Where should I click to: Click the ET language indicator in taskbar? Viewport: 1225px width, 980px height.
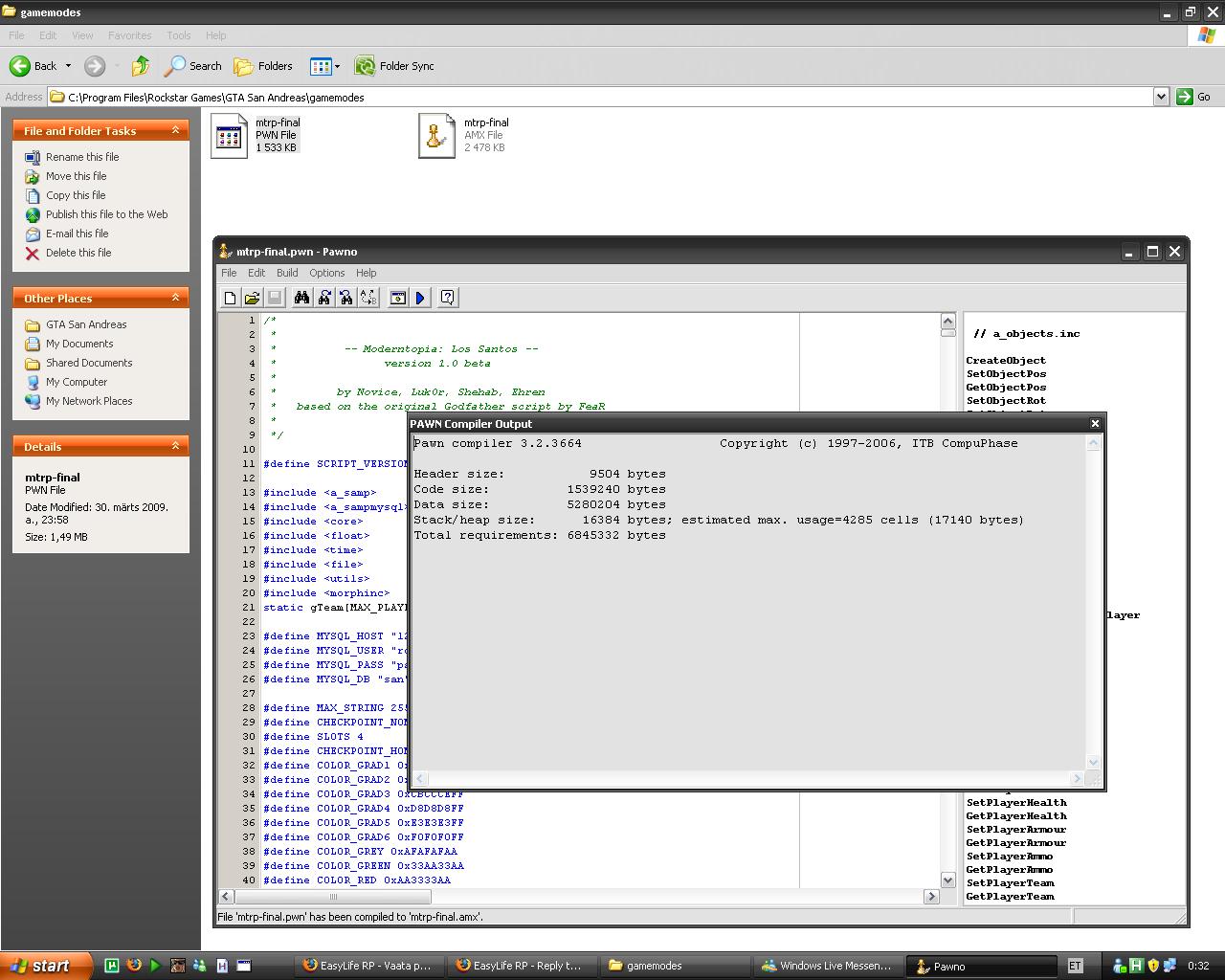(1075, 966)
